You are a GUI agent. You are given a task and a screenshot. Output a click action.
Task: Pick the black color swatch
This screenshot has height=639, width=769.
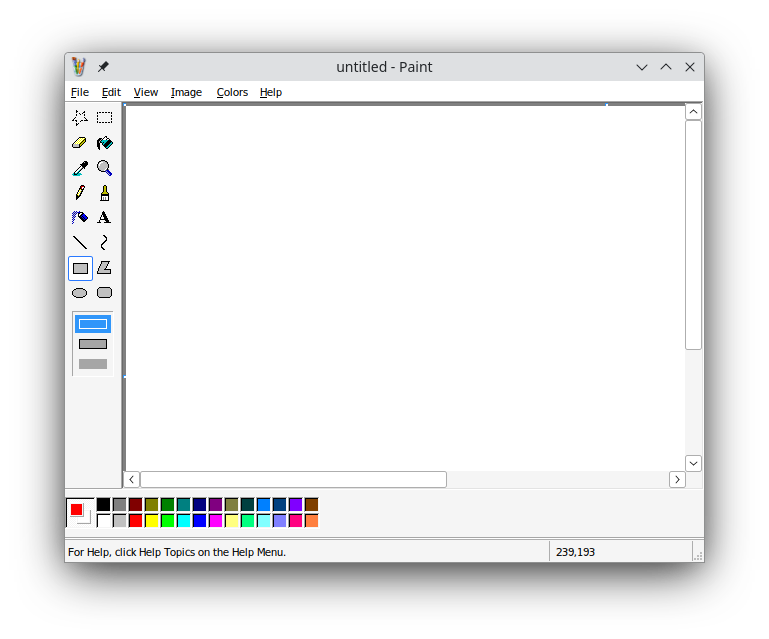point(103,505)
